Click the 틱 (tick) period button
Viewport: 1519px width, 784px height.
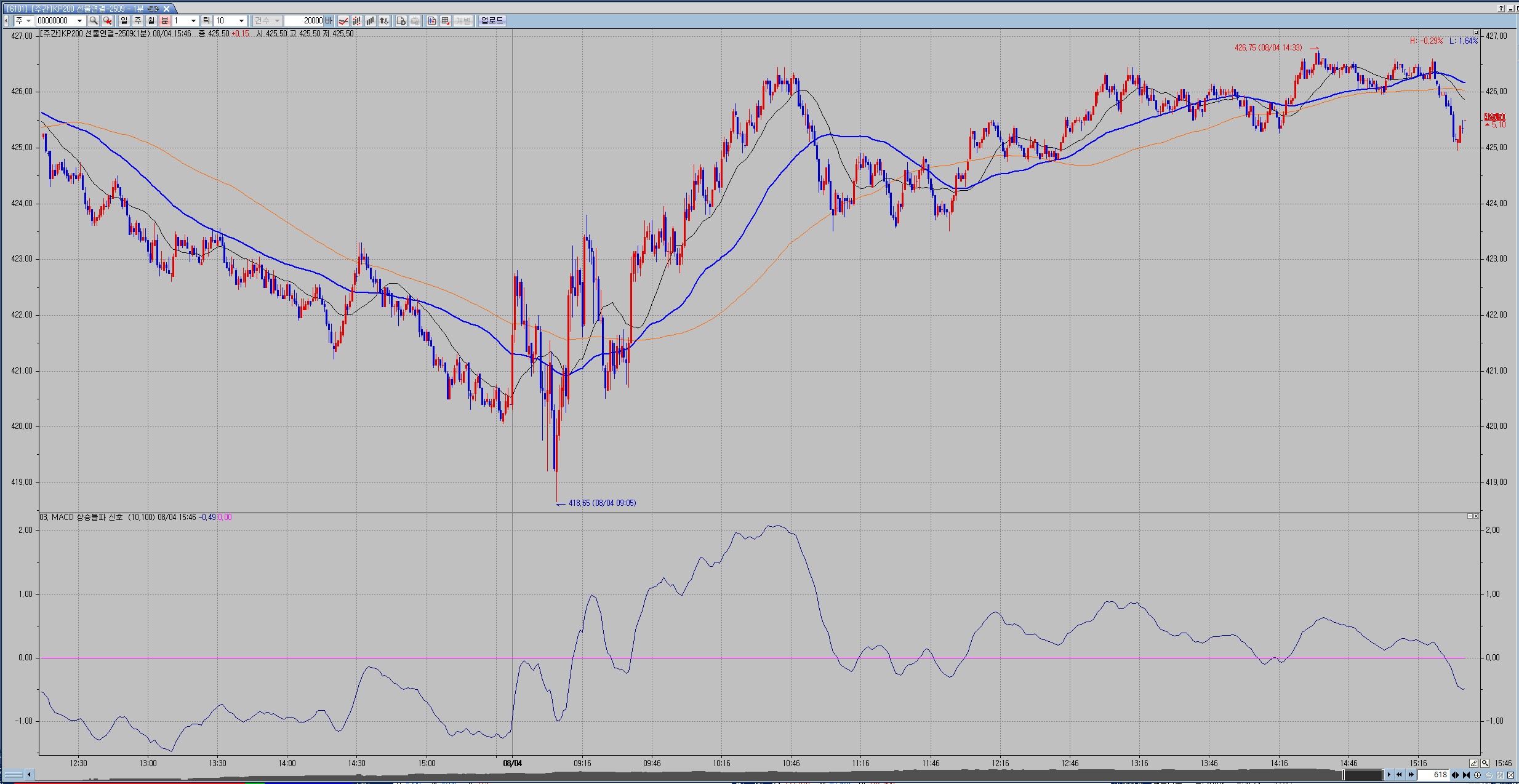point(206,21)
